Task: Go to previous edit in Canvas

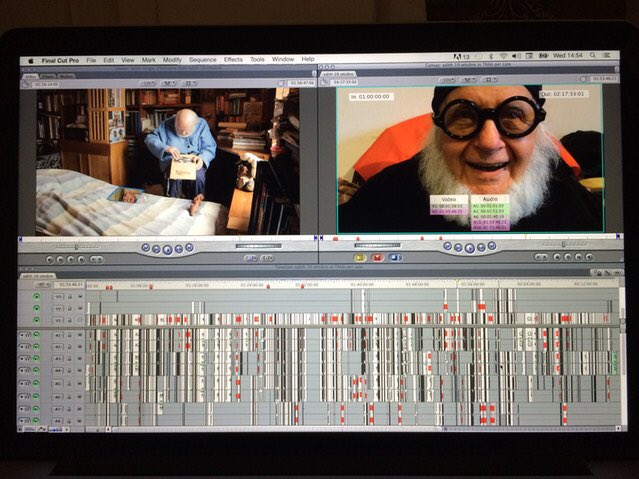Action: [x=447, y=246]
